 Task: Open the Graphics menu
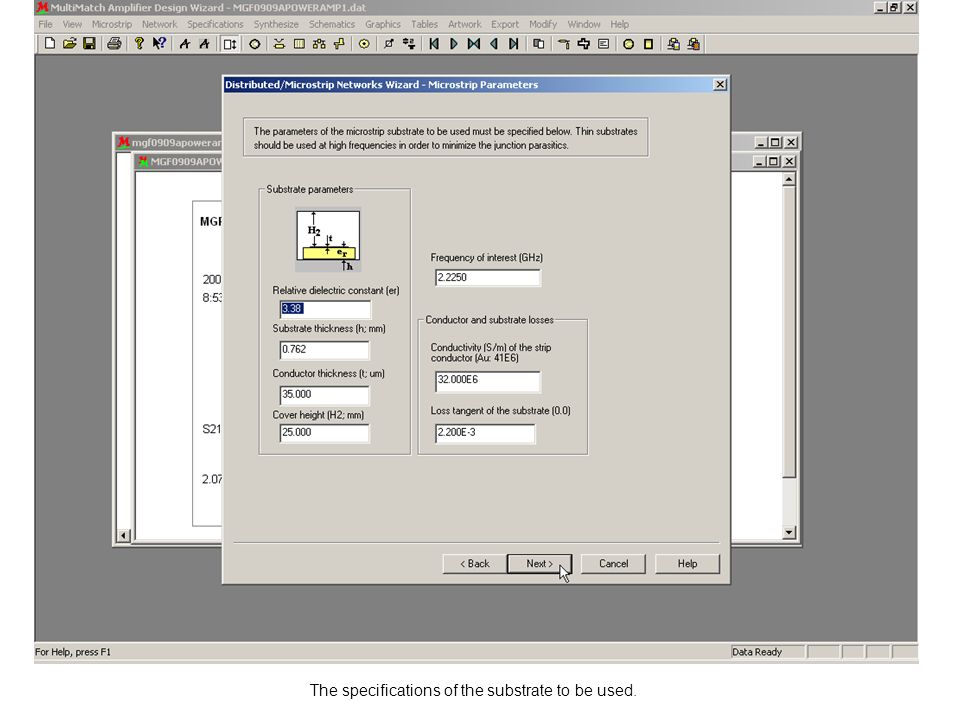(x=383, y=24)
